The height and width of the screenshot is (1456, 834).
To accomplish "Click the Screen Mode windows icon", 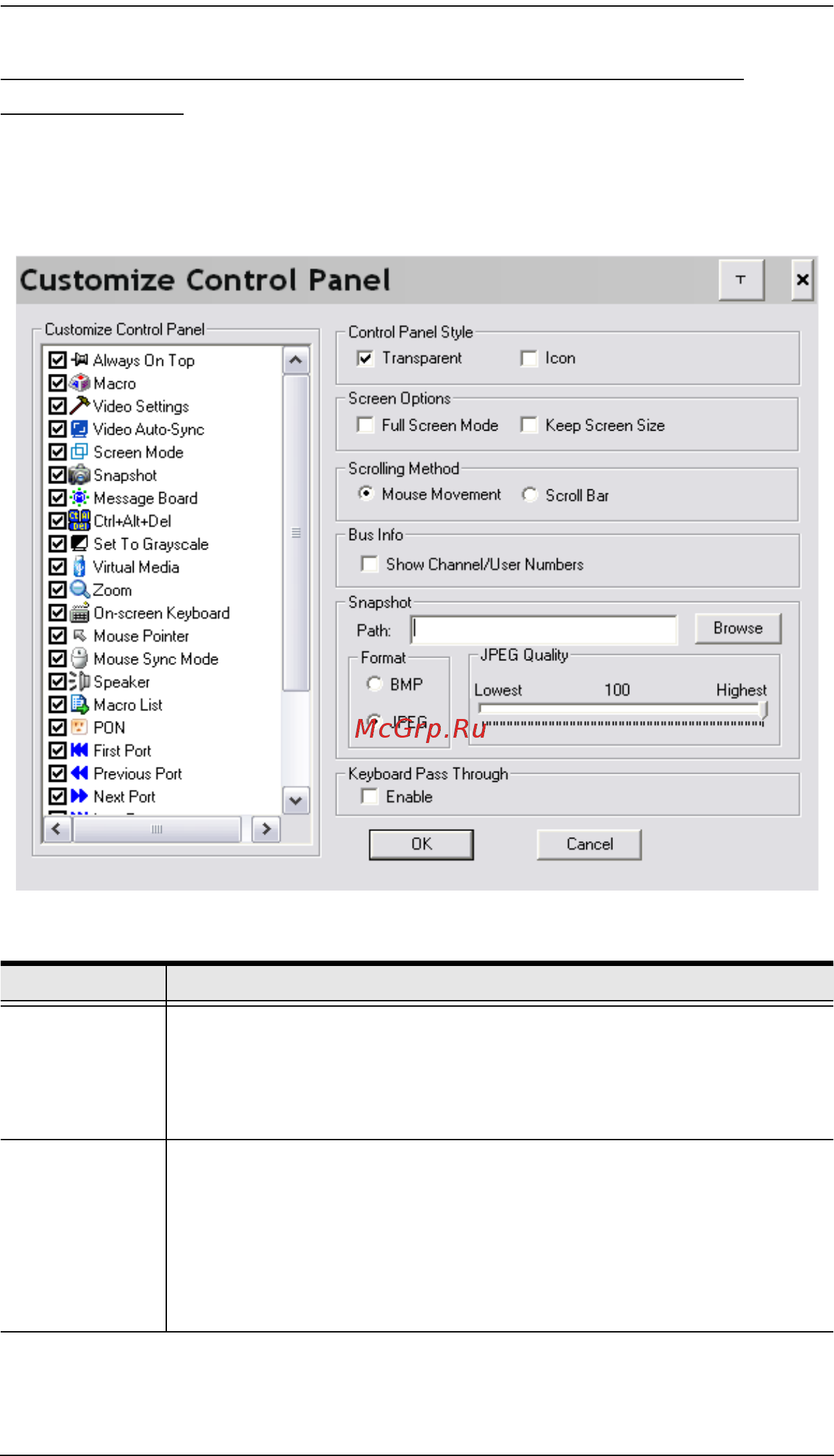I will [x=79, y=452].
